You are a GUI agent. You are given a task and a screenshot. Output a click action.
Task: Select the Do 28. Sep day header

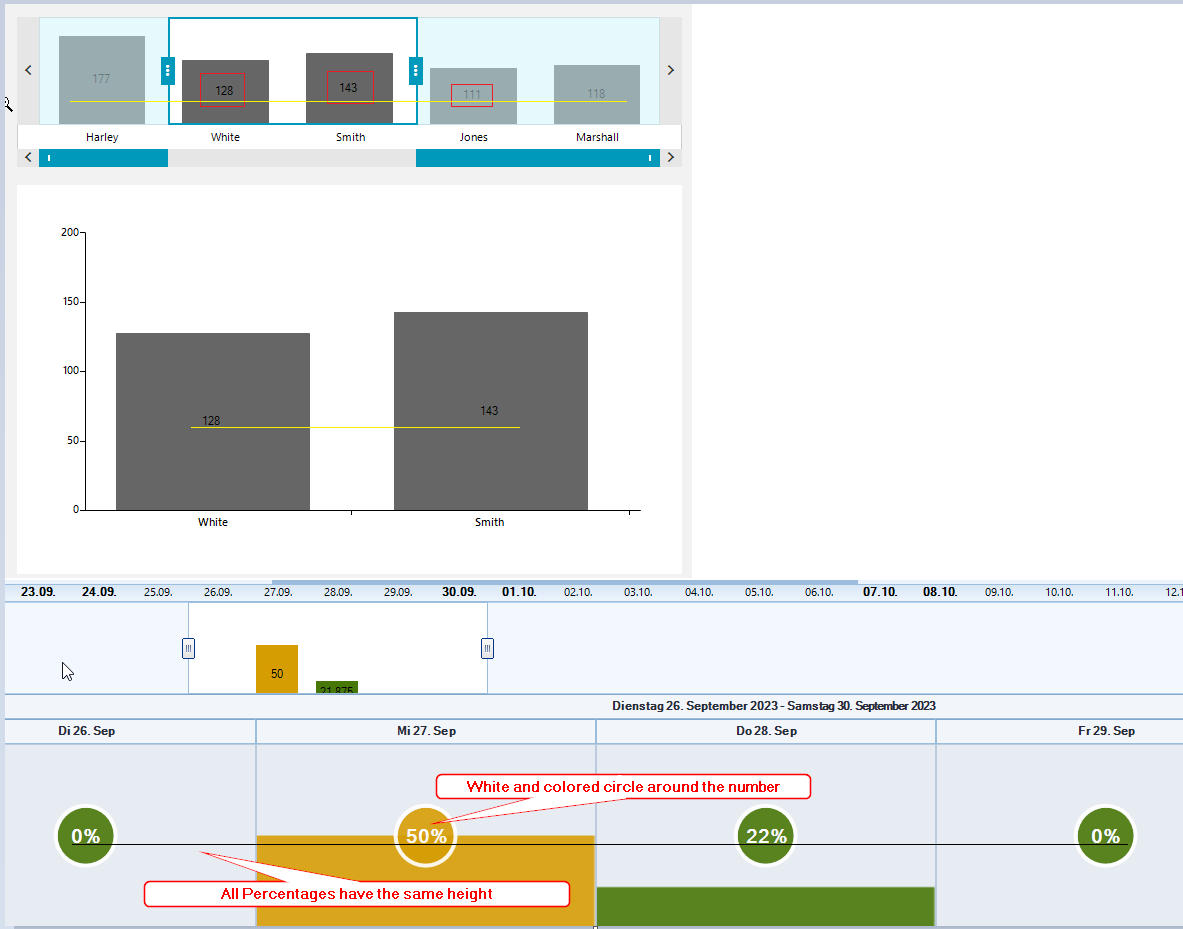tap(766, 731)
